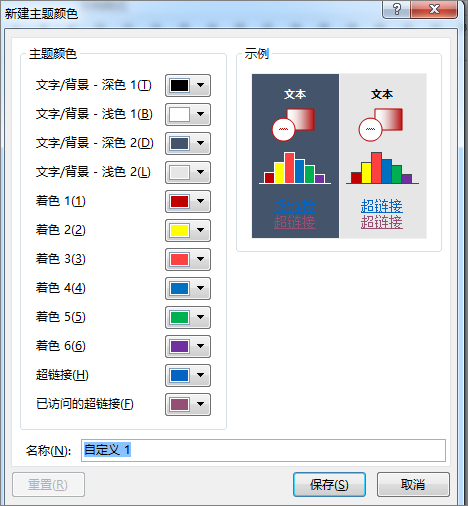The width and height of the screenshot is (468, 506).
Task: Choose the blue 着色 4 color swatch
Action: tap(188, 288)
